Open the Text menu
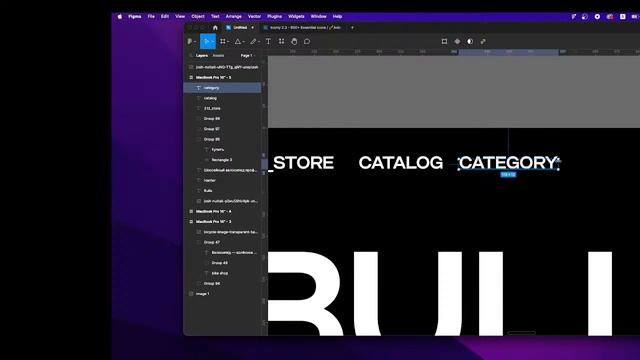Image resolution: width=640 pixels, height=360 pixels. tap(215, 16)
